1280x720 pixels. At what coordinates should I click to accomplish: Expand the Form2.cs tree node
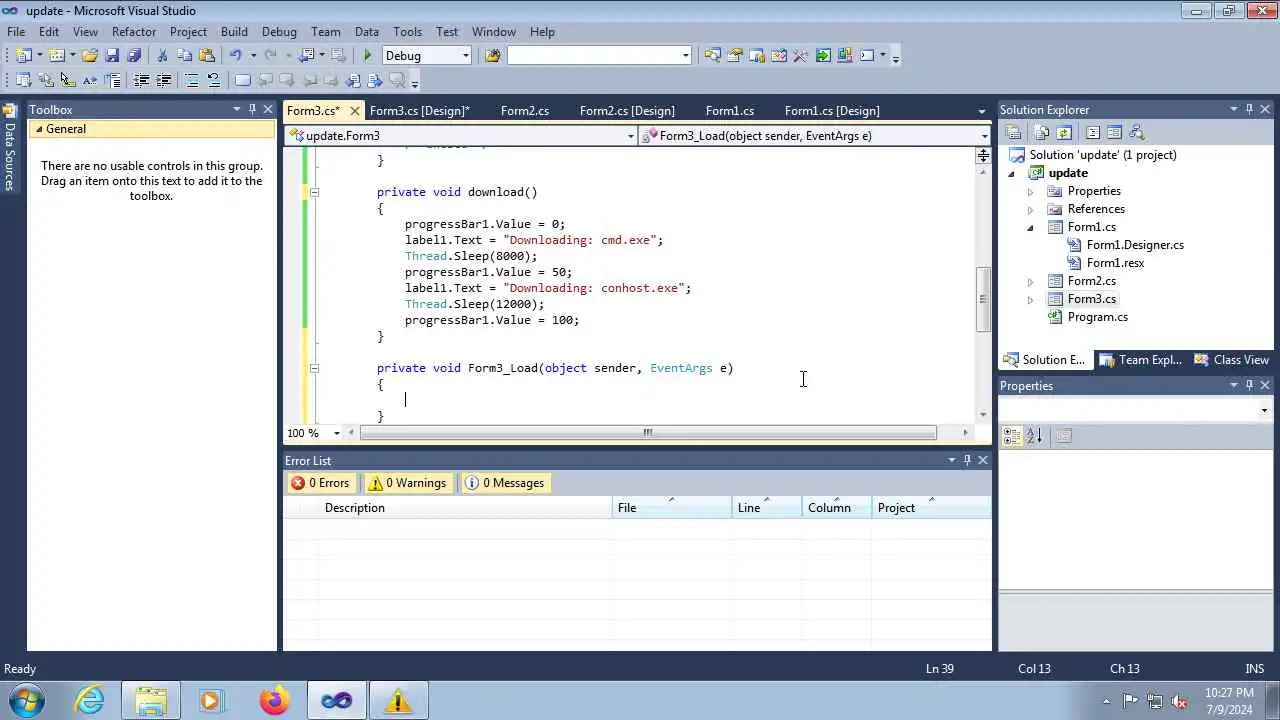point(1031,281)
